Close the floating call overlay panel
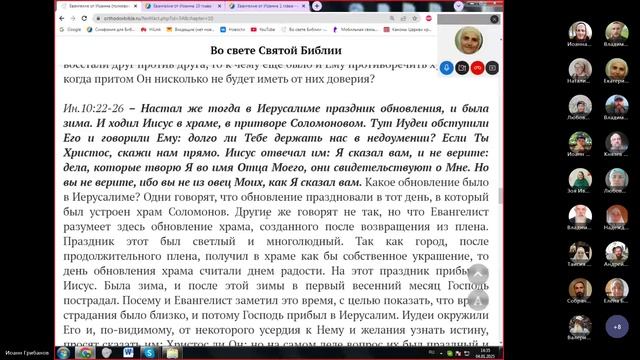The height and width of the screenshot is (360, 640). click(x=494, y=19)
